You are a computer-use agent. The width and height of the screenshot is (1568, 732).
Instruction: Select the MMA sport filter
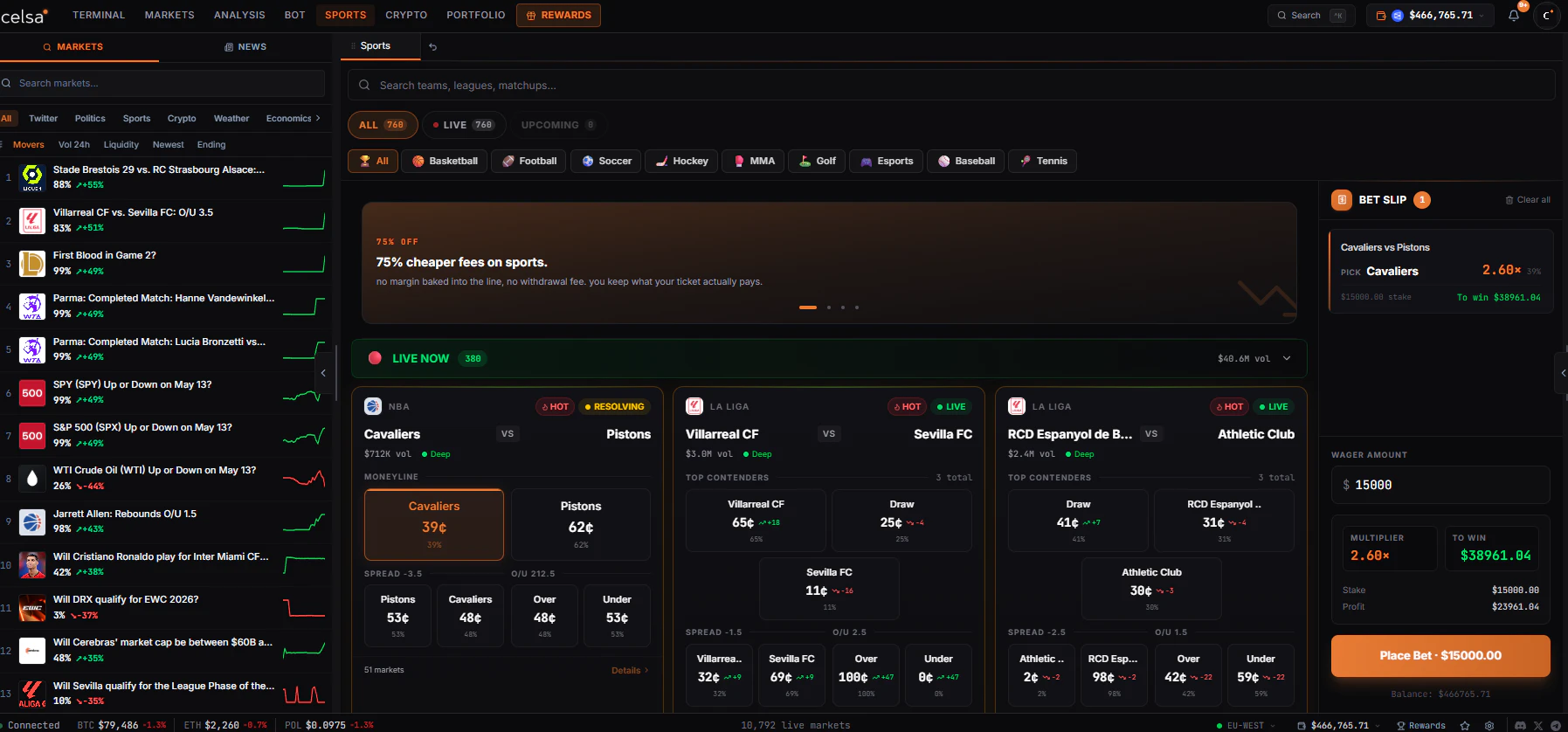755,161
